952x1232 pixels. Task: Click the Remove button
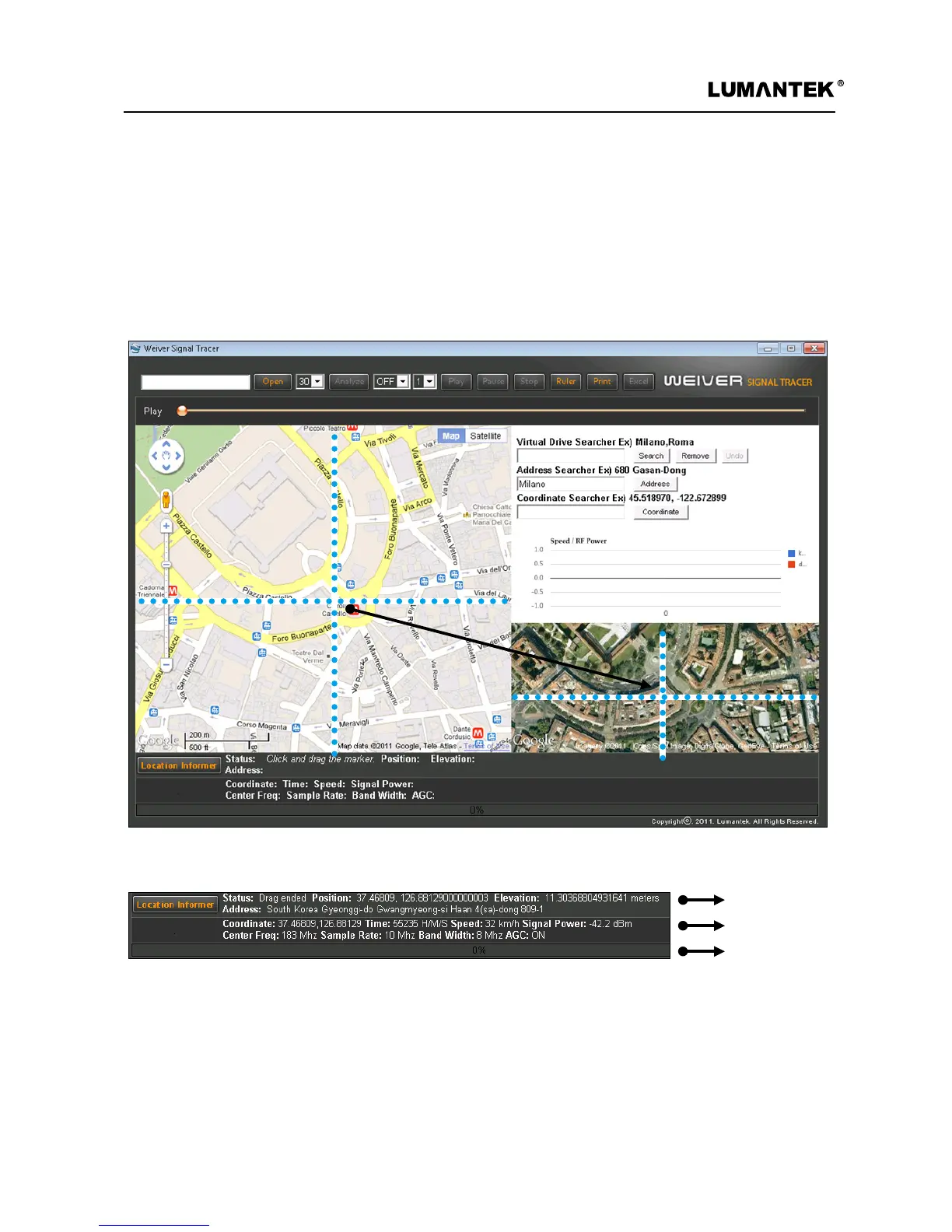pos(695,456)
